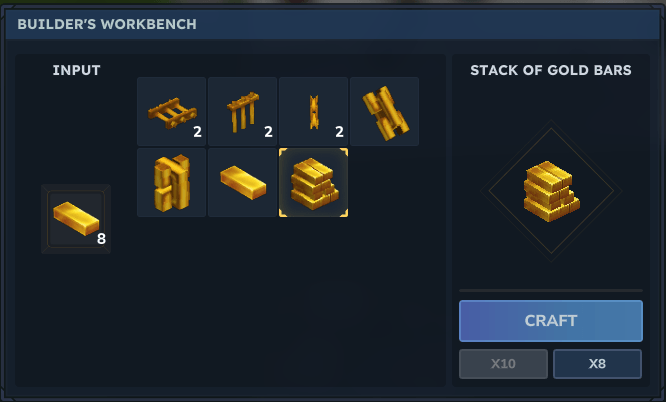Click the gold bar input slot
Viewport: 666px width, 402px height.
coord(76,219)
